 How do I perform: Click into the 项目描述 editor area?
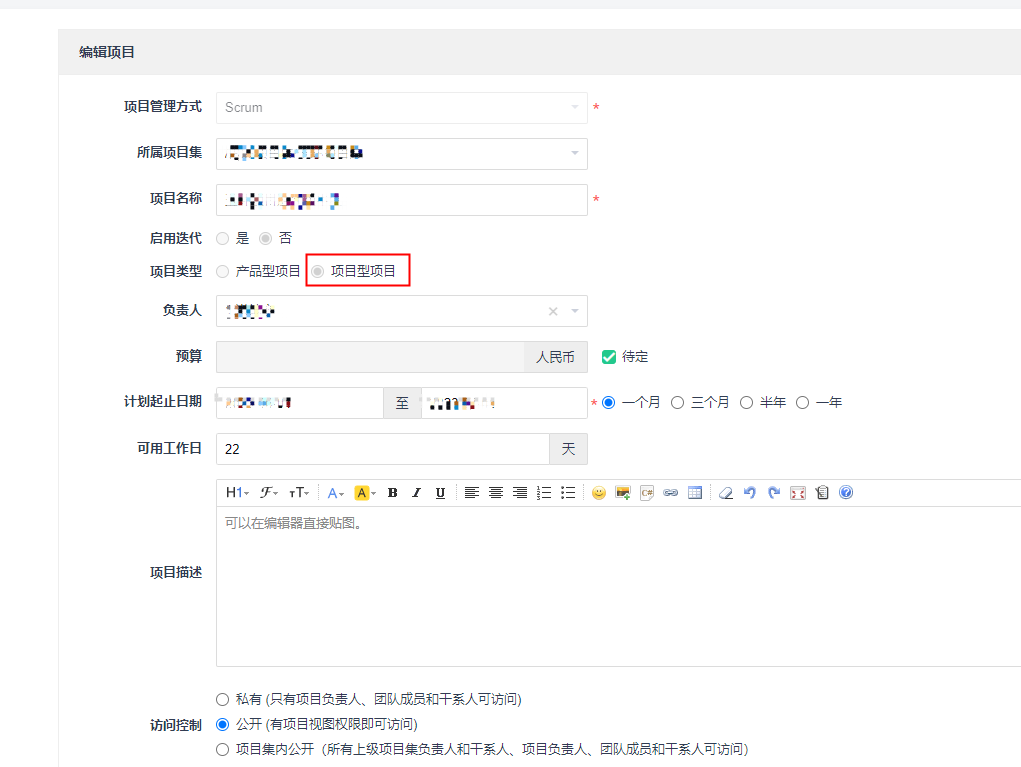click(x=619, y=586)
